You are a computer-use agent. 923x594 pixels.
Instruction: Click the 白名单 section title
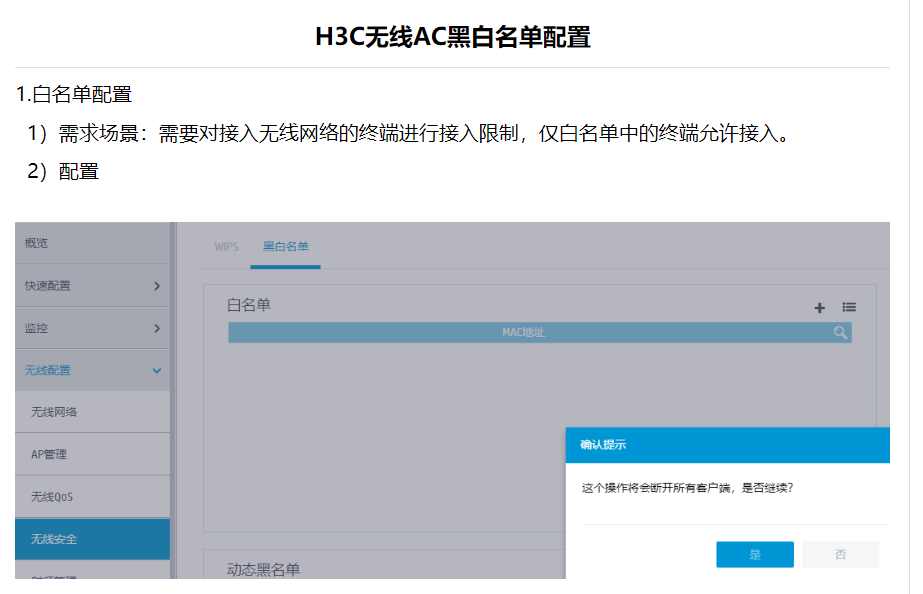[x=249, y=305]
